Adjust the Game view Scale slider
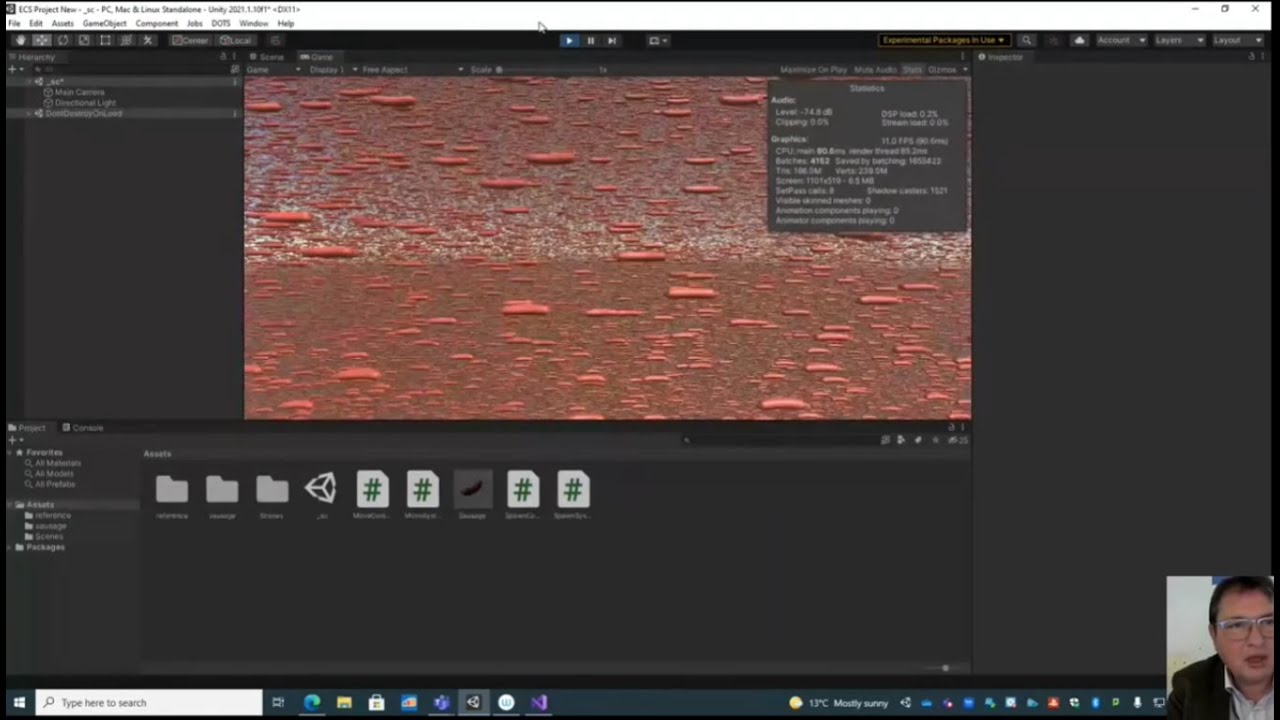This screenshot has width=1280, height=720. pyautogui.click(x=548, y=70)
